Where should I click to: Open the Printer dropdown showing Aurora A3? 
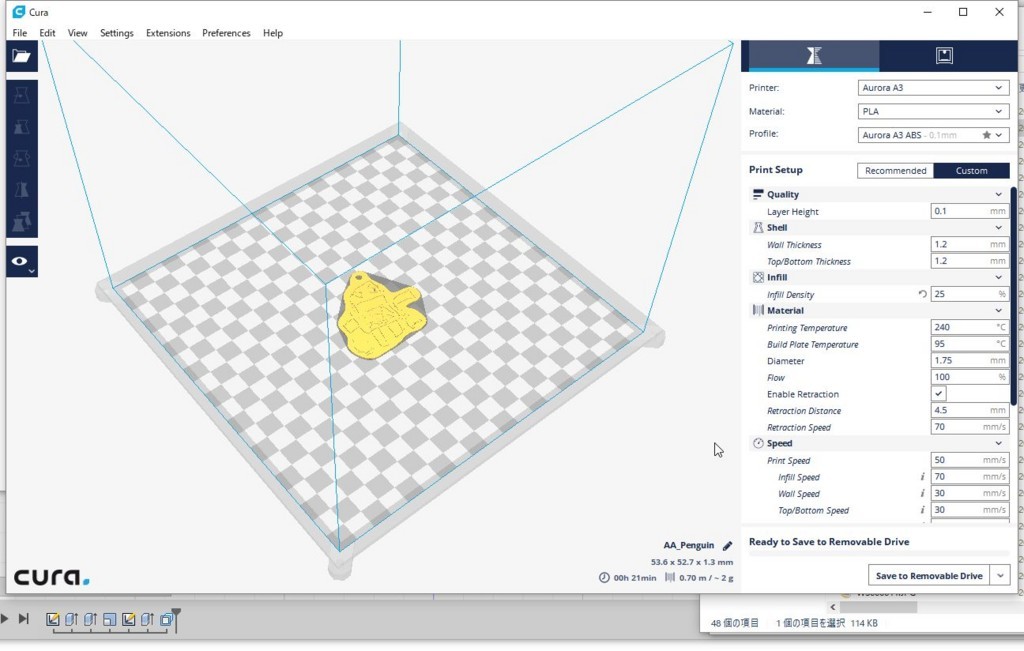click(933, 87)
